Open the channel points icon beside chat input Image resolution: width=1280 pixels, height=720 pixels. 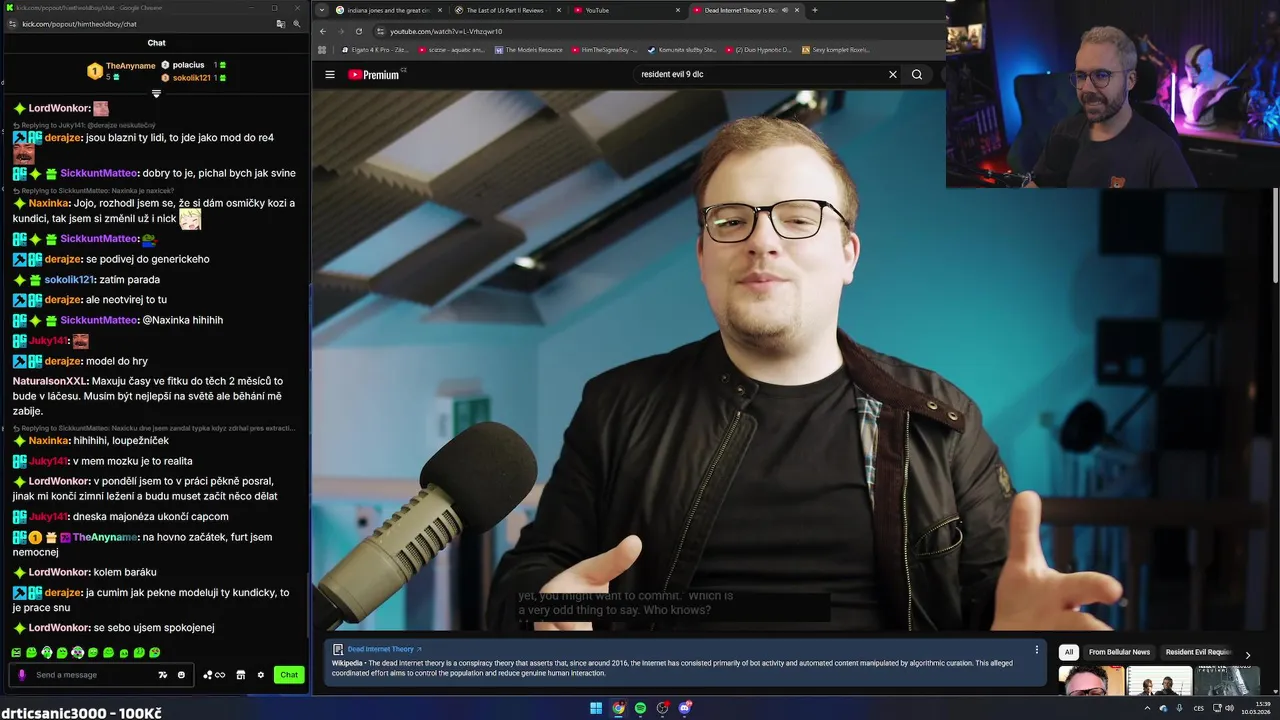tap(214, 675)
